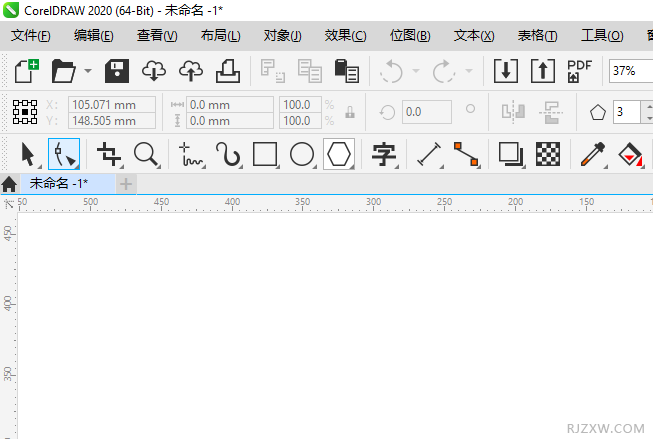Click the cloud upload icon

(191, 71)
